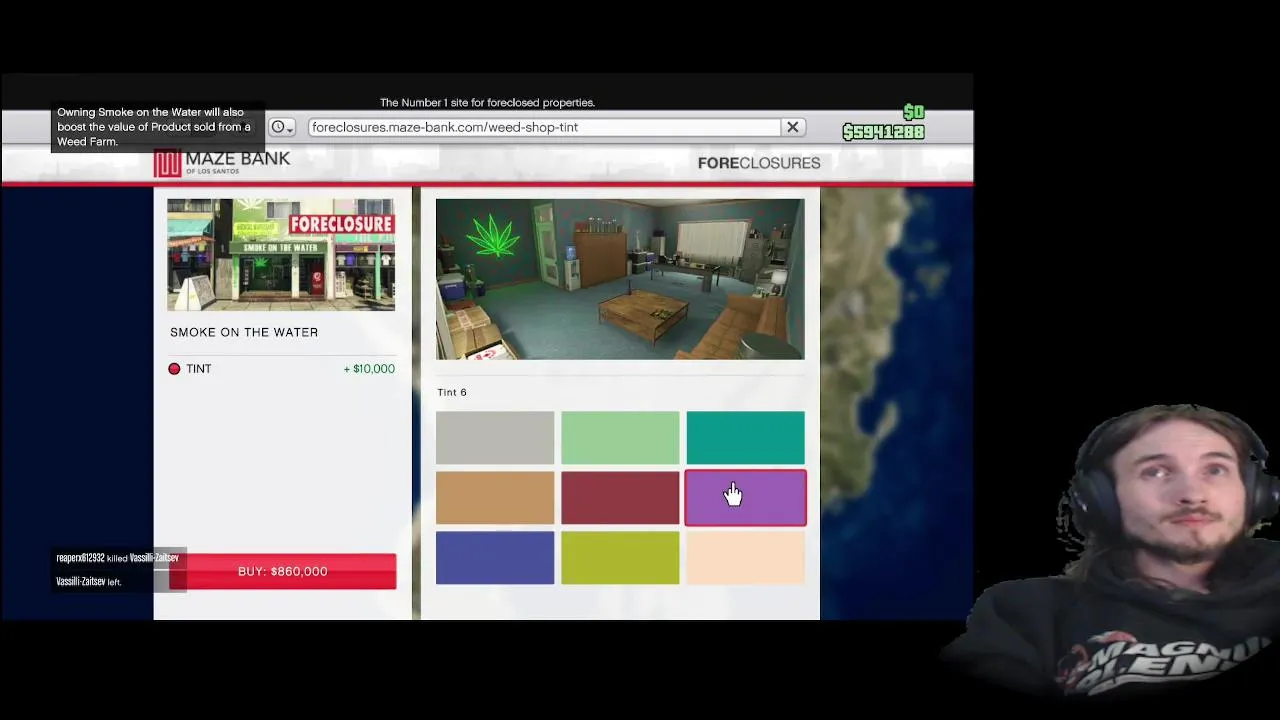Buy the property for $860,000
The image size is (1280, 720).
pyautogui.click(x=283, y=571)
